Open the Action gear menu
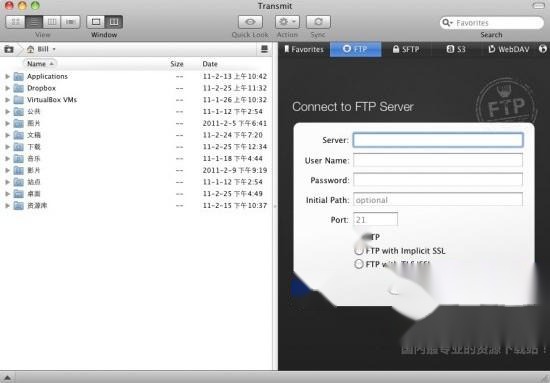The height and width of the screenshot is (383, 550). [287, 22]
